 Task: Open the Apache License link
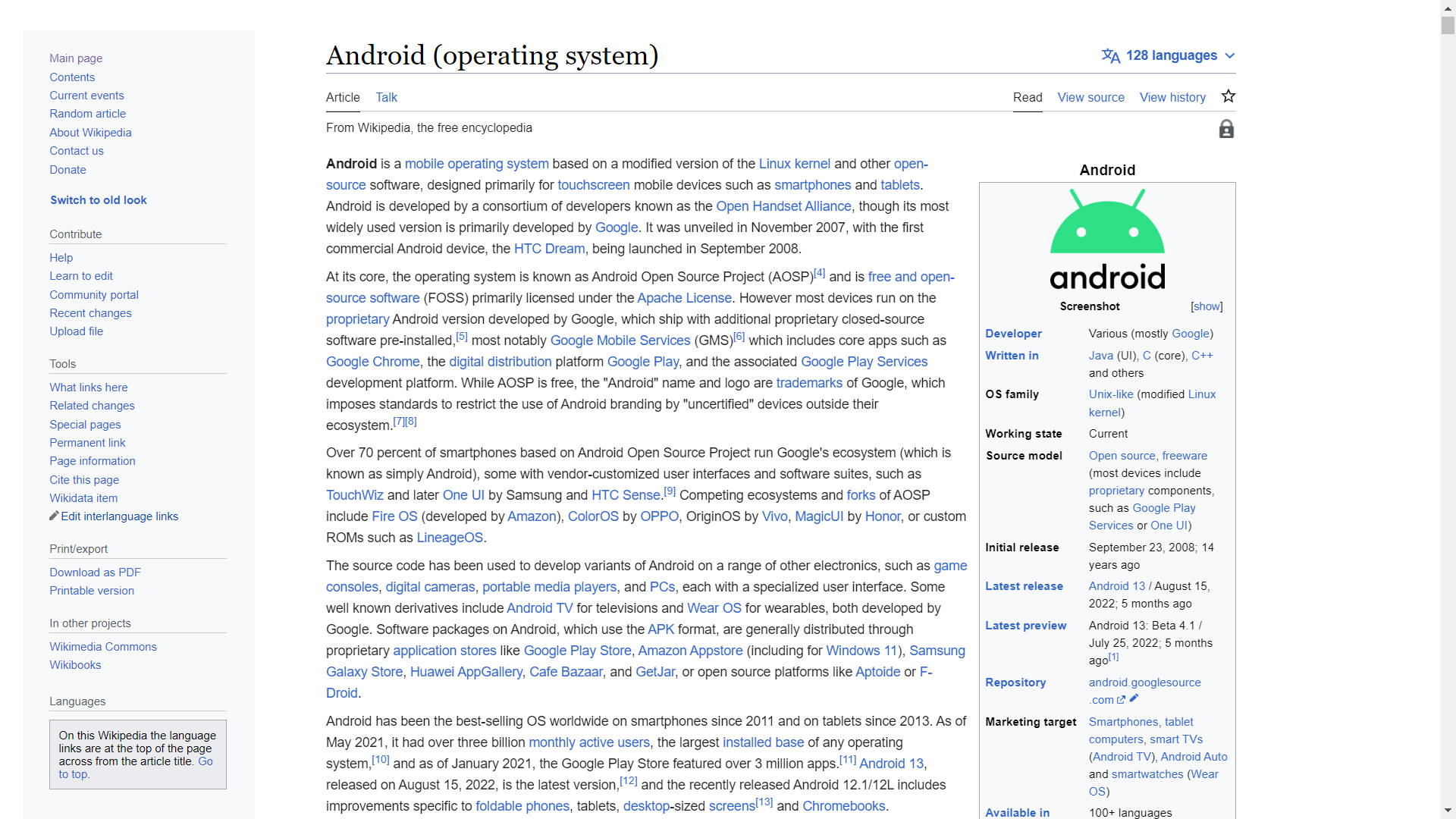(684, 298)
